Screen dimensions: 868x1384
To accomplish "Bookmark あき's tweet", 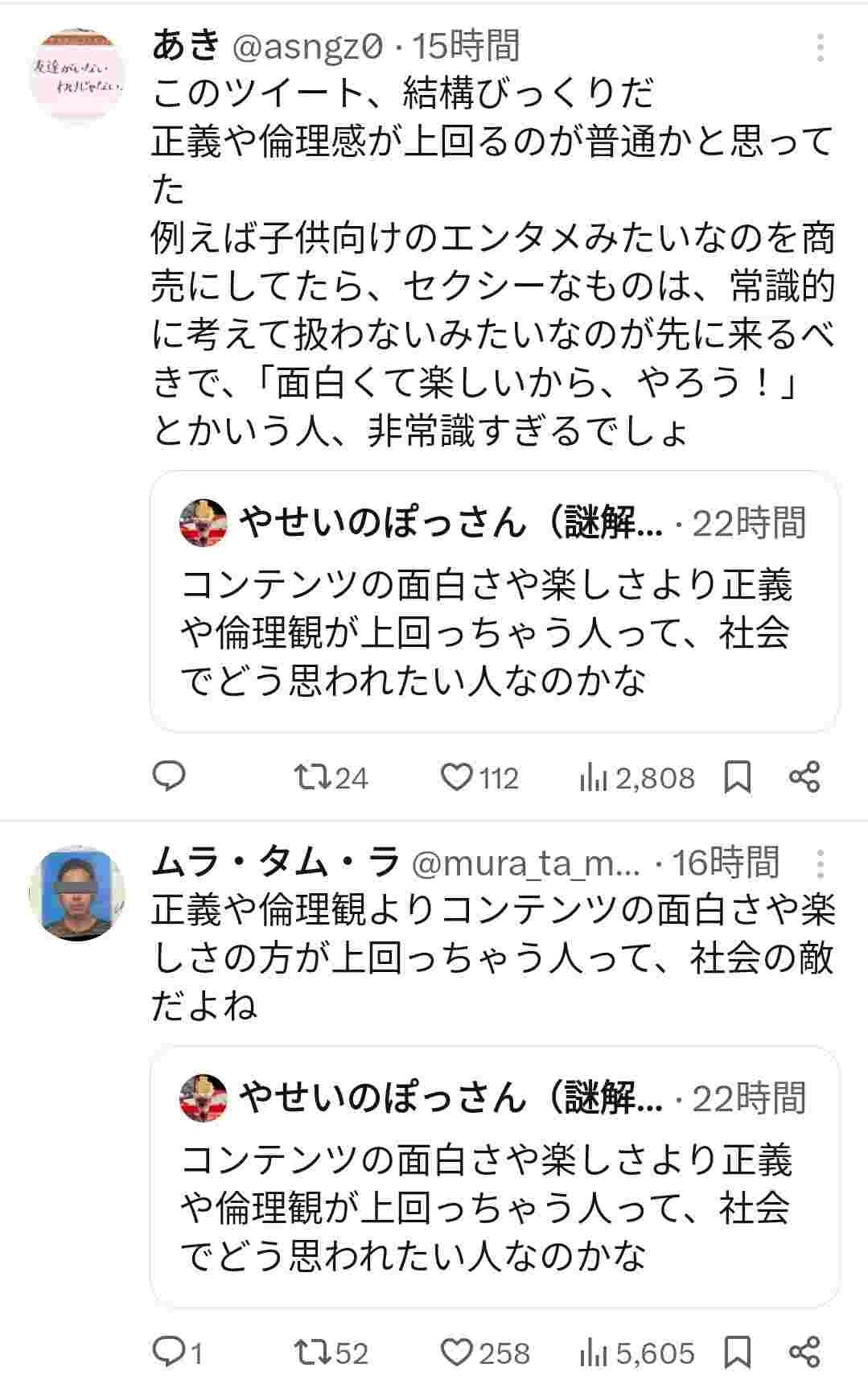I will point(738,778).
